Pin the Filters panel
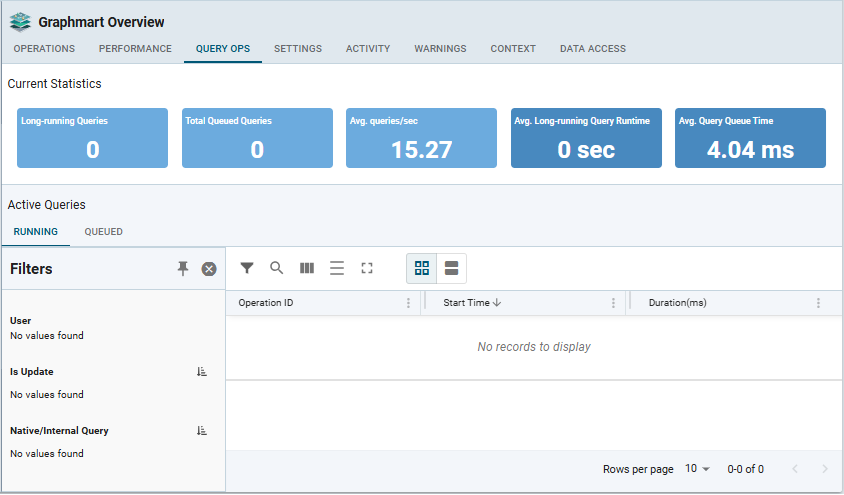This screenshot has height=495, width=844. [183, 268]
